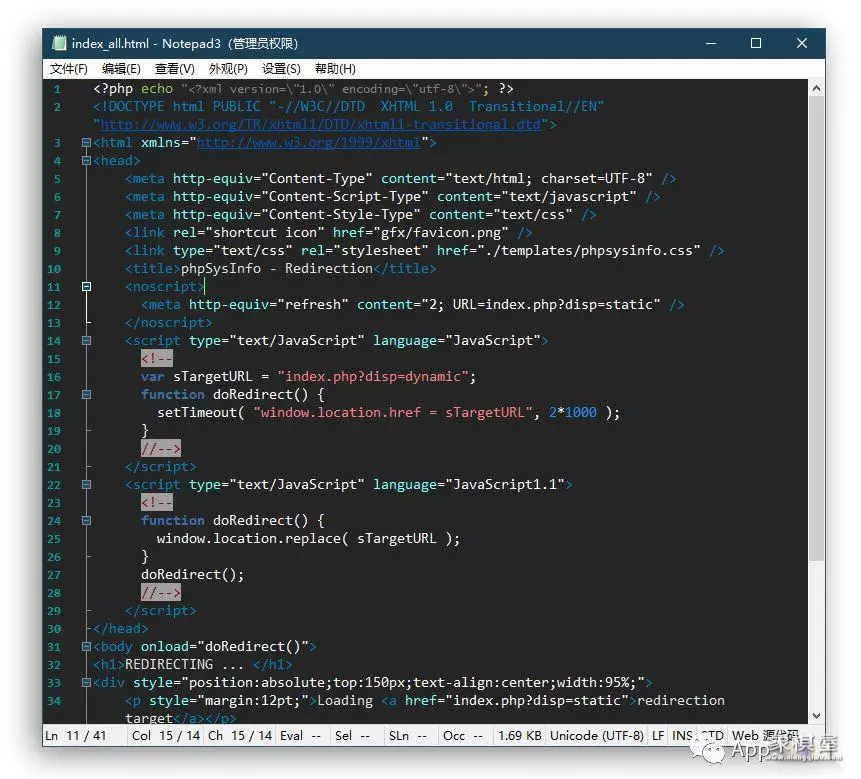Click the '<noscript>' tag on line 11
Viewport: 861px width, 779px height.
click(164, 287)
